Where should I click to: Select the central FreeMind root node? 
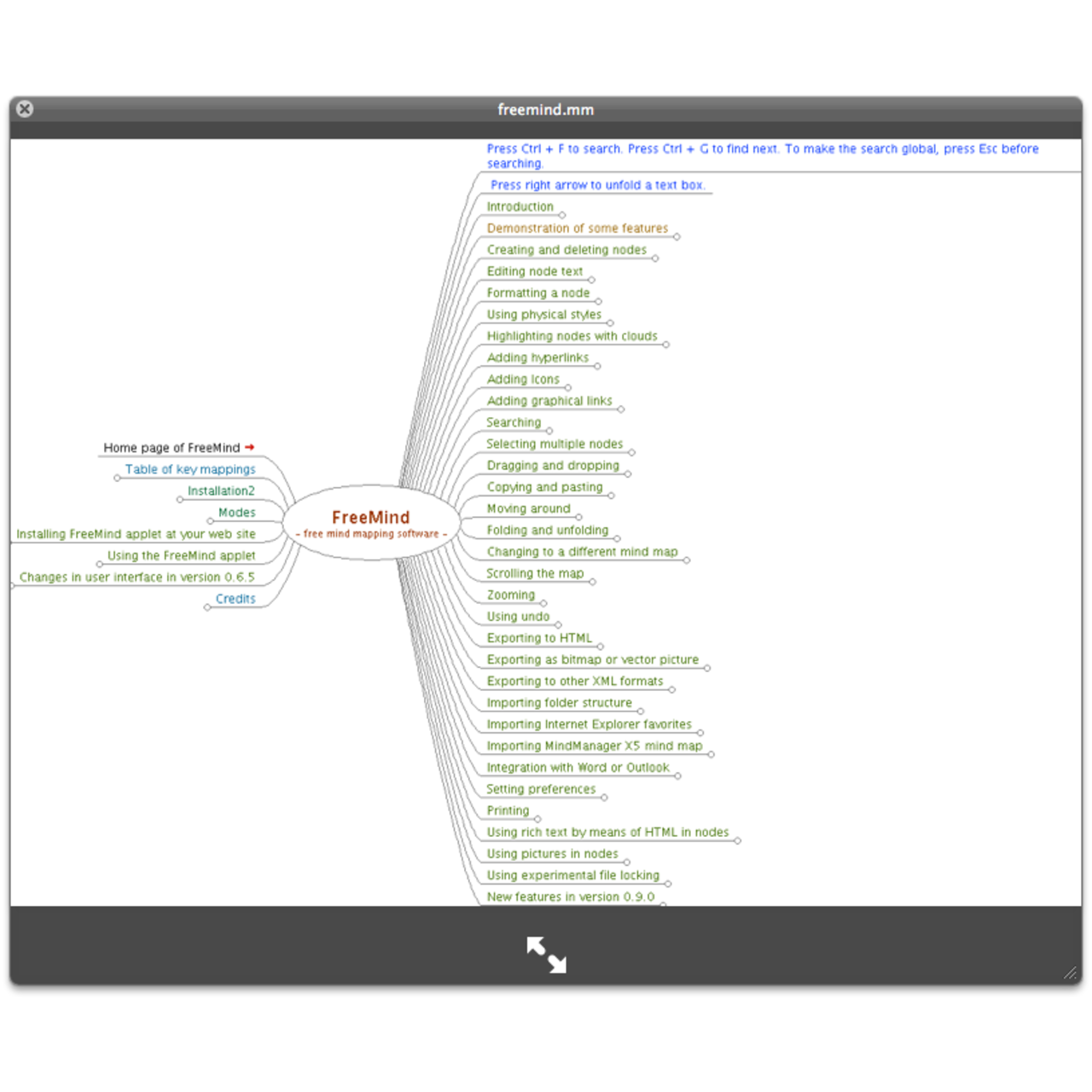(371, 523)
